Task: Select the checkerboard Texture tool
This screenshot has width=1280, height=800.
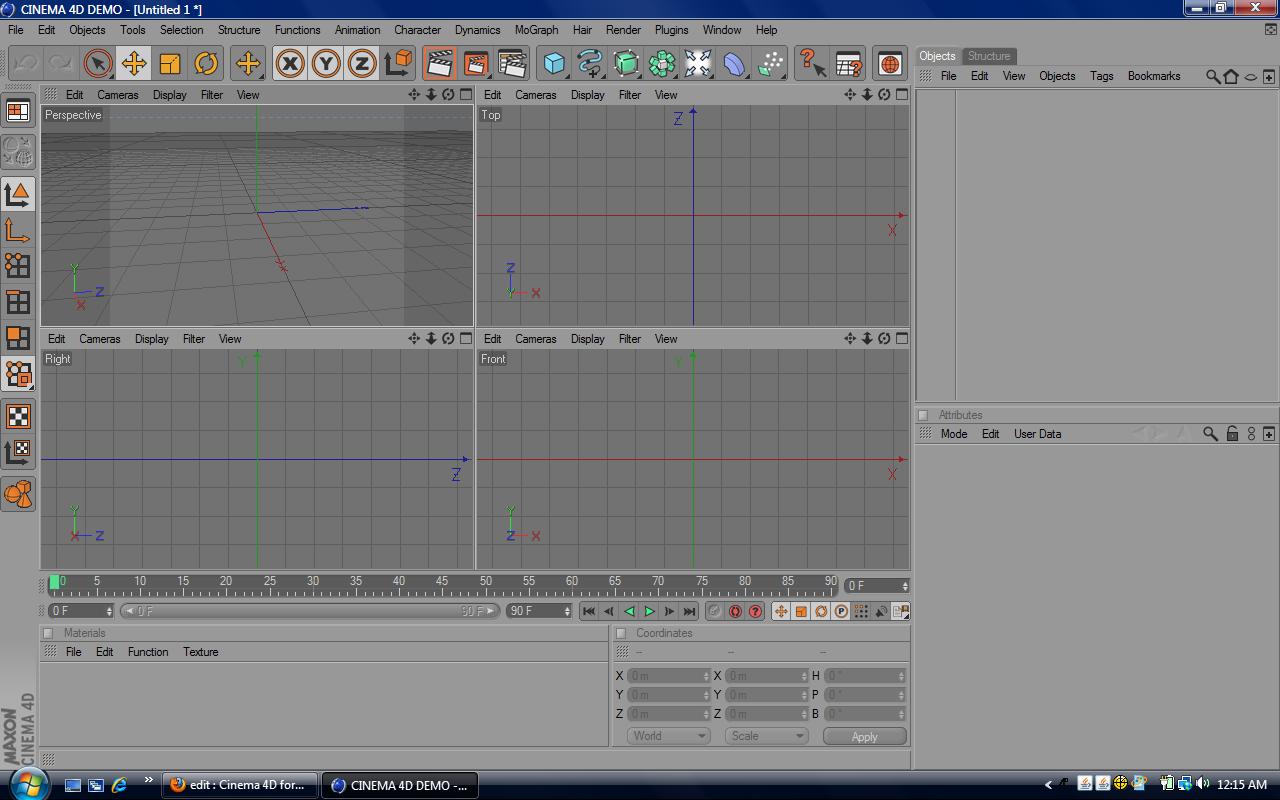Action: pyautogui.click(x=18, y=415)
